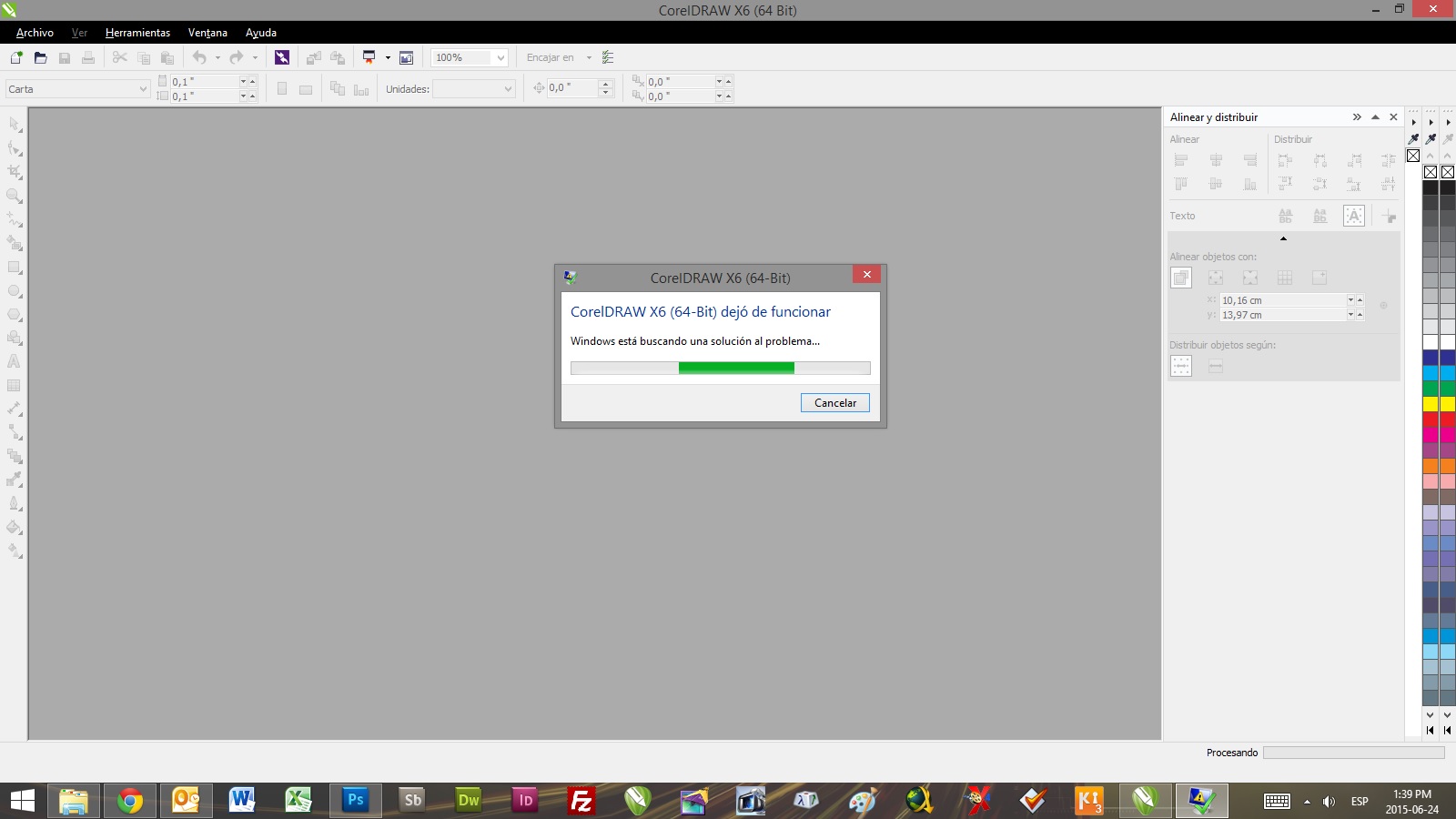Click the Align left icon in Alinear

(1181, 160)
